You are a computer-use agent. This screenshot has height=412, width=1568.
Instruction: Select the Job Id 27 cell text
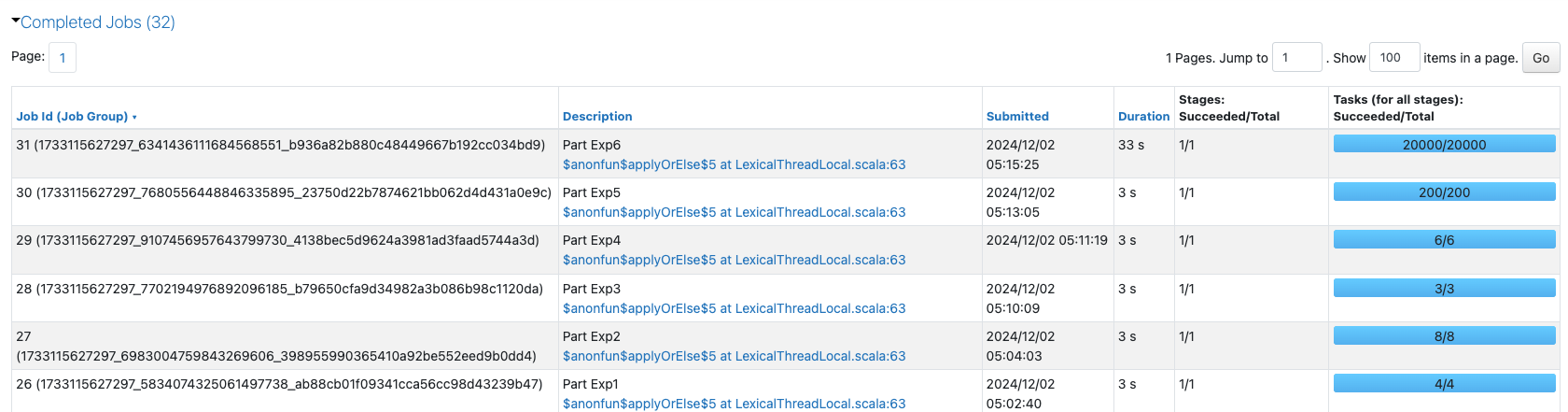[276, 346]
